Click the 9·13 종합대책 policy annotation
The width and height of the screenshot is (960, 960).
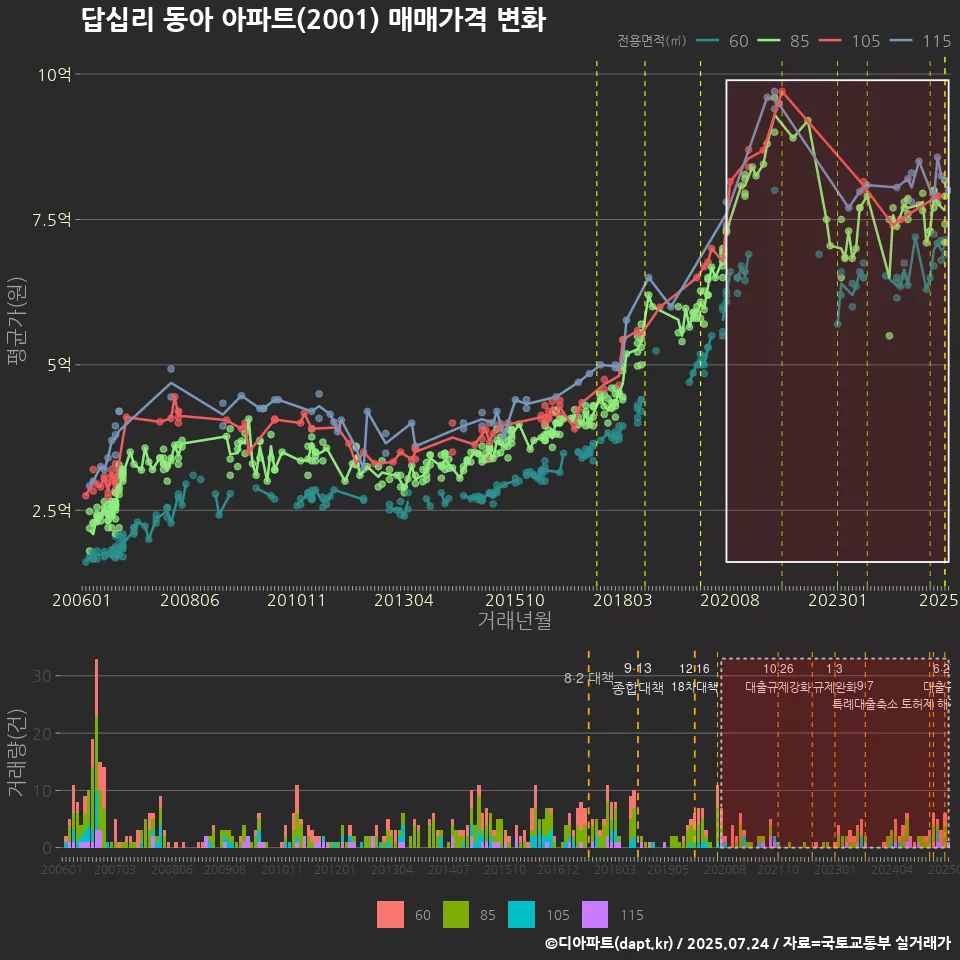638,678
